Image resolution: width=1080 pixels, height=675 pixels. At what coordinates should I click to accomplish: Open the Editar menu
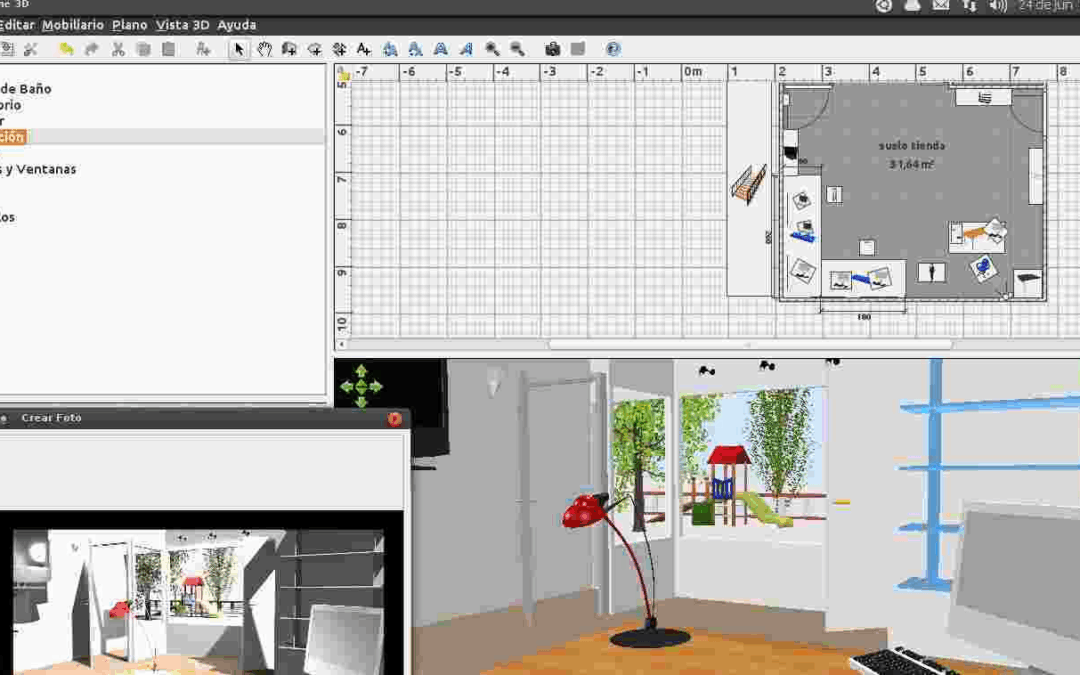[x=17, y=25]
